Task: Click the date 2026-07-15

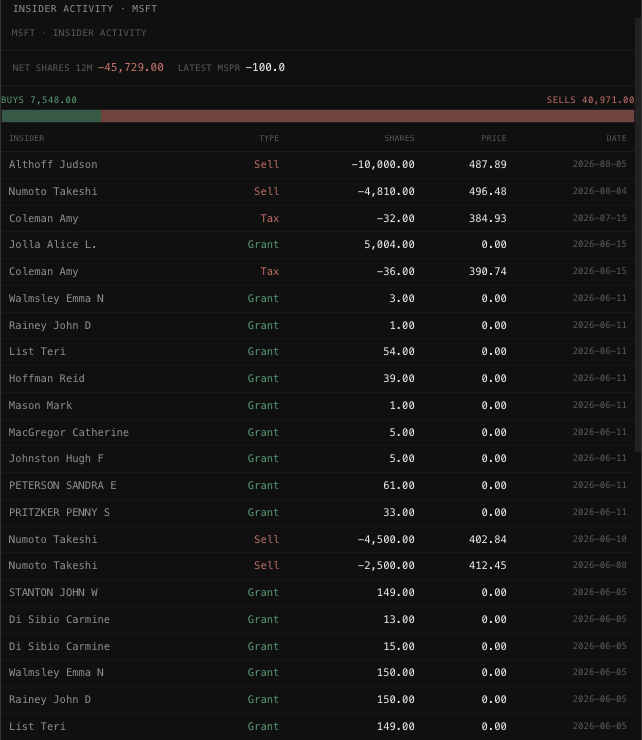Action: click(x=600, y=218)
